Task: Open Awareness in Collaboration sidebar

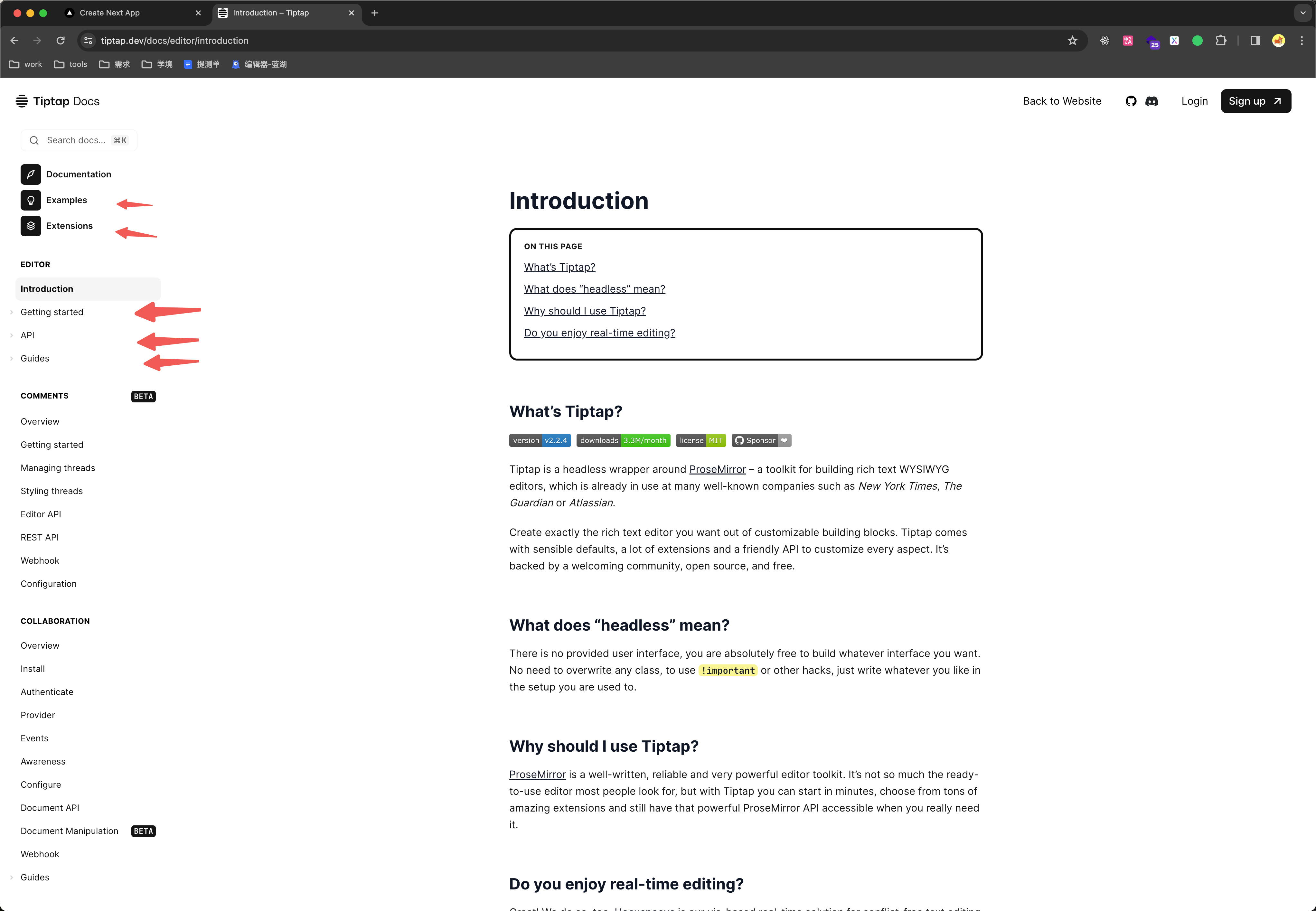Action: (43, 761)
